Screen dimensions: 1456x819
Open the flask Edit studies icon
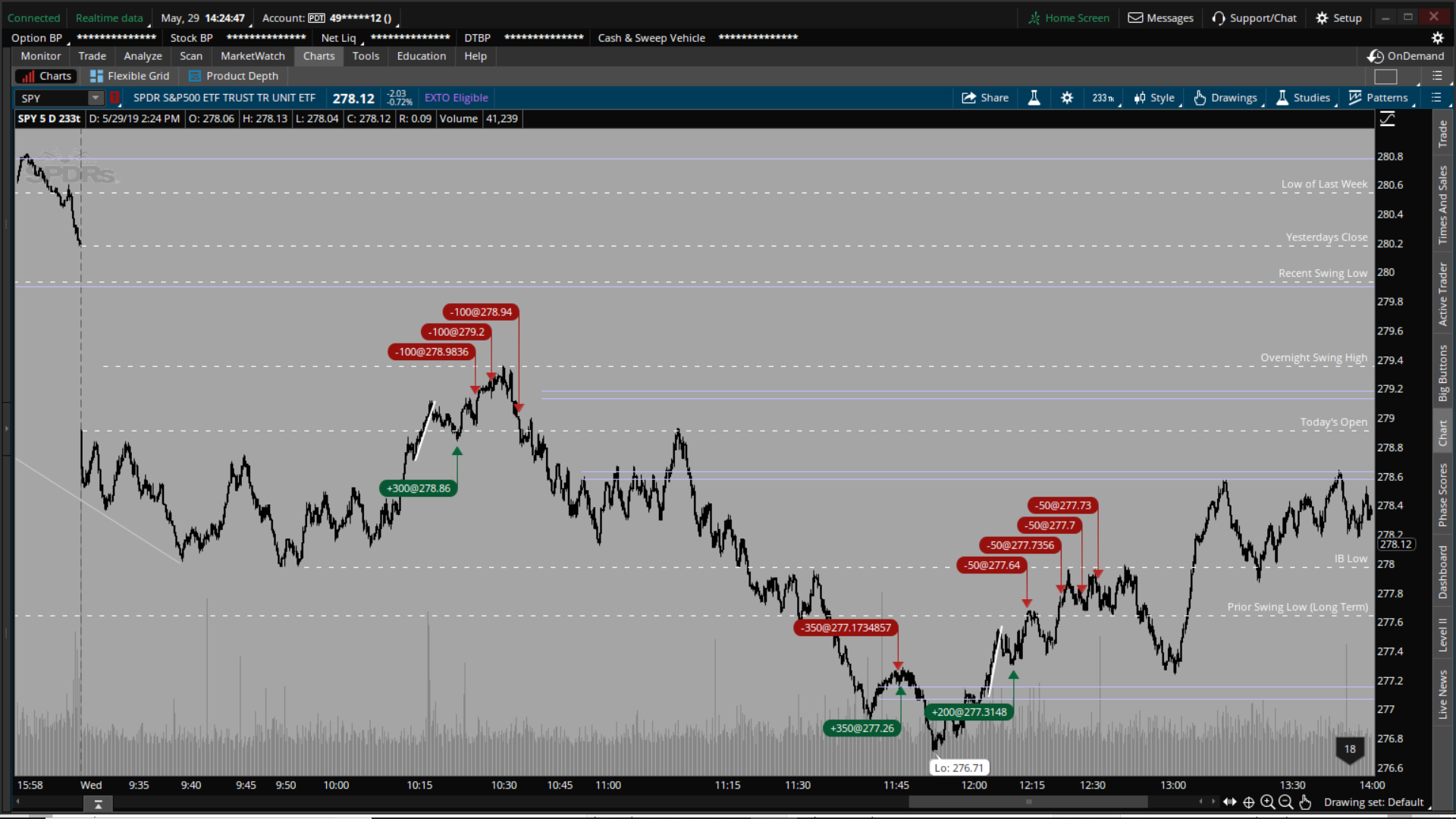click(x=1034, y=98)
